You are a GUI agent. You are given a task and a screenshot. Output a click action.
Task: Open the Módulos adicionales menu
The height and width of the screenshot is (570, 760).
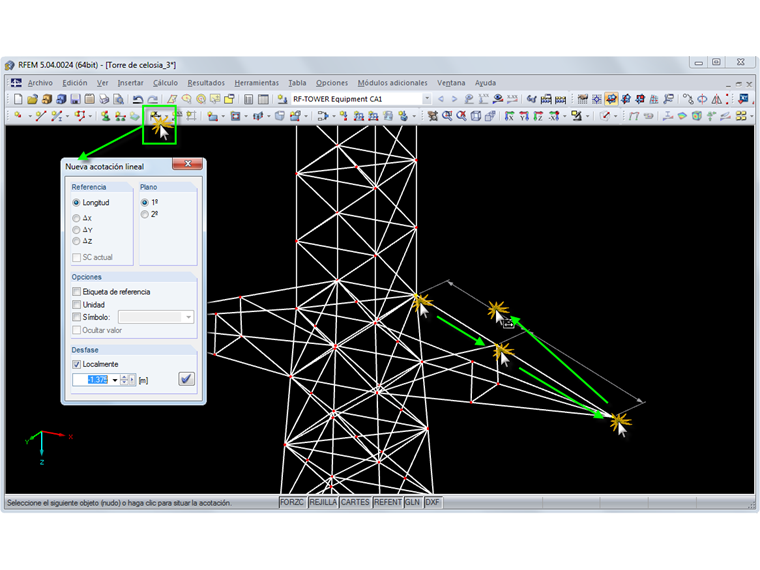pos(393,83)
